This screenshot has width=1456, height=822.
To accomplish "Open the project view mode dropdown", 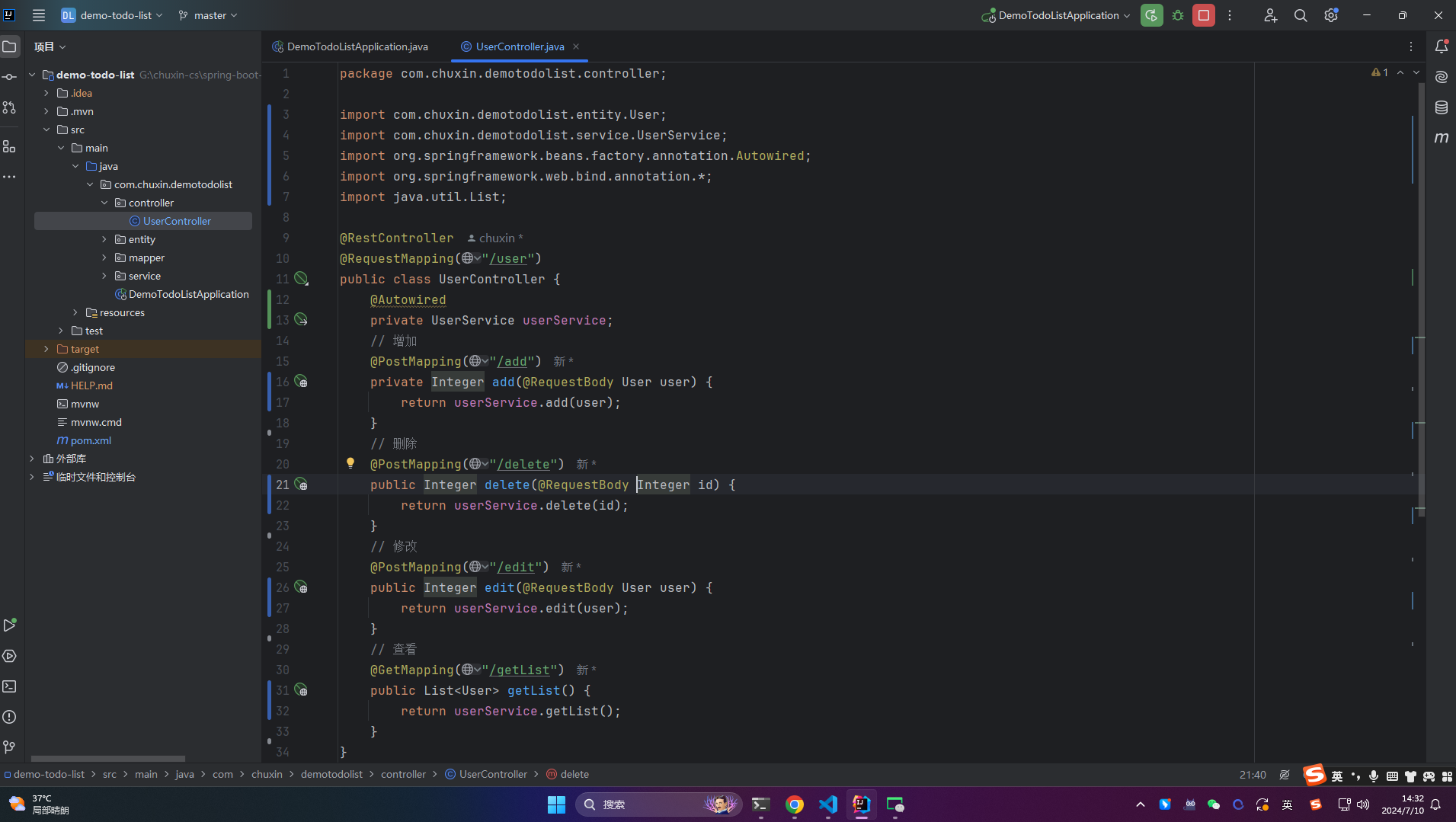I will click(50, 46).
